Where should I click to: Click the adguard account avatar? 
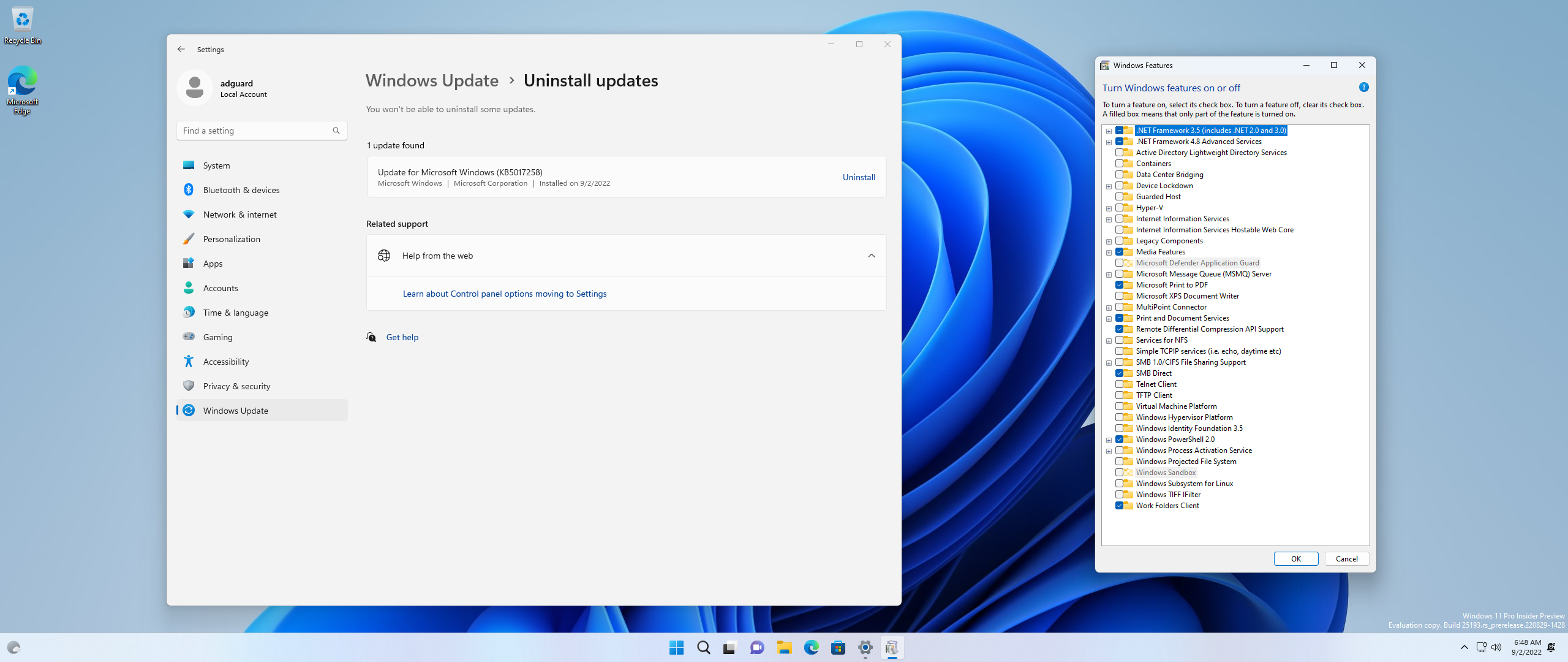point(195,88)
